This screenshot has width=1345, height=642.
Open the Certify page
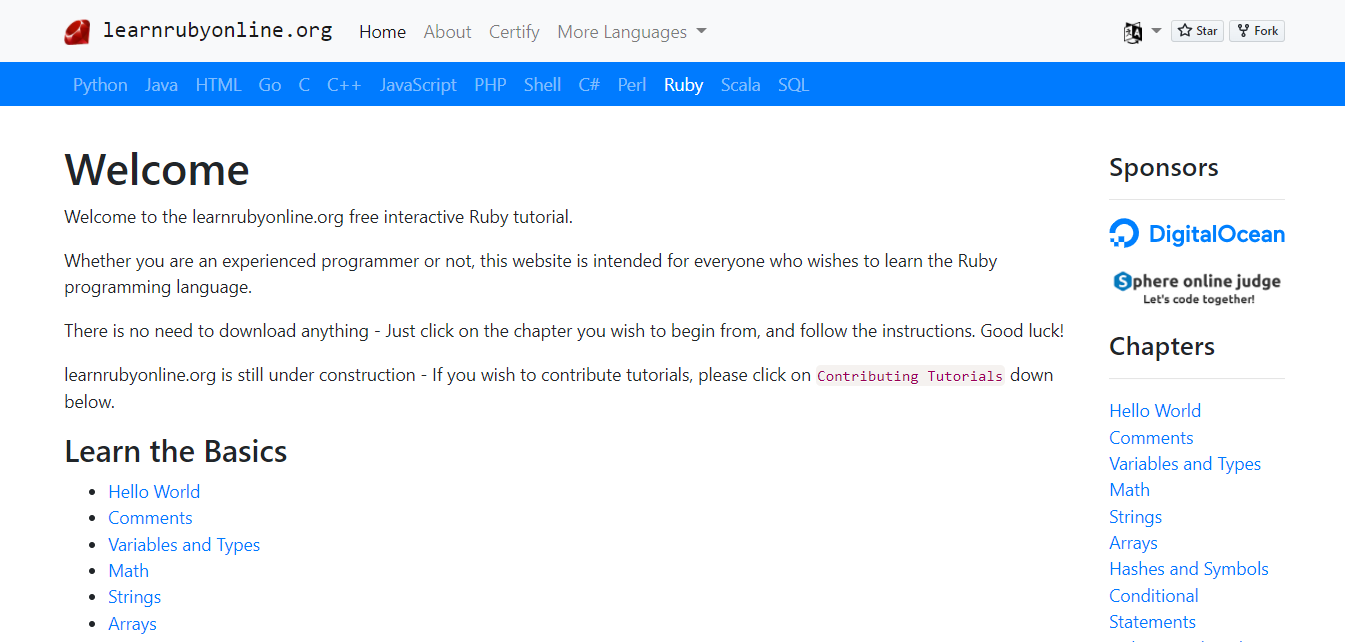(513, 32)
